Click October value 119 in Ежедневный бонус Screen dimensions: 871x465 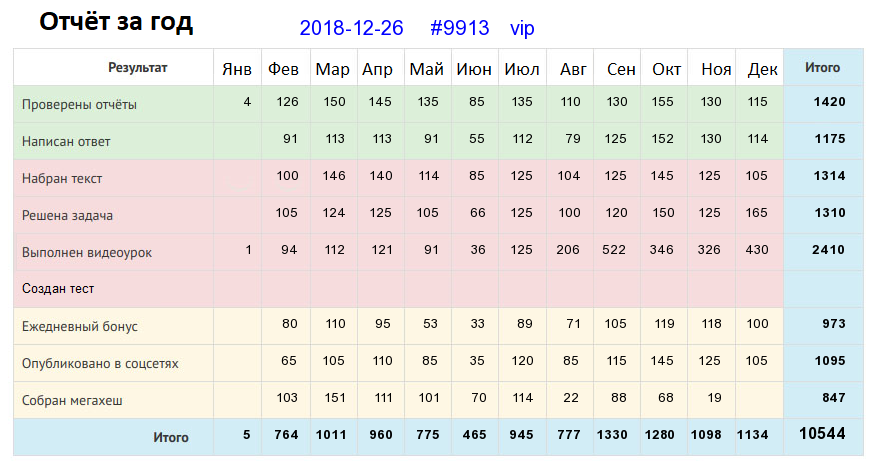click(x=664, y=324)
